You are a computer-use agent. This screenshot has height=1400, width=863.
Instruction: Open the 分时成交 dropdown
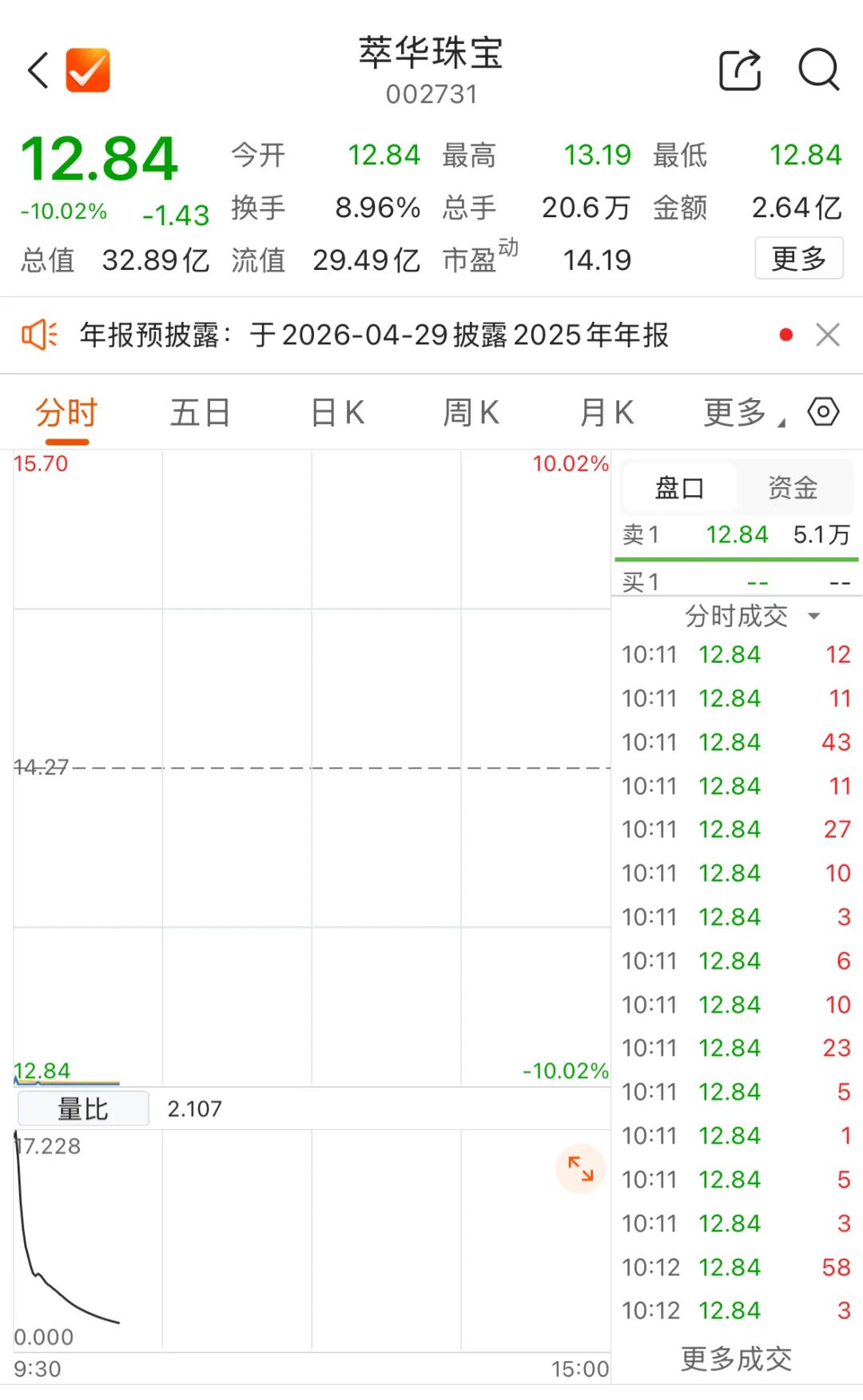pyautogui.click(x=752, y=616)
